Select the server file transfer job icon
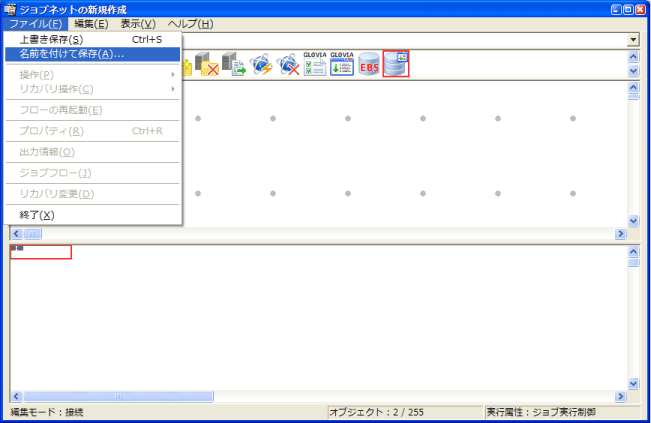The image size is (651, 423). coord(234,64)
